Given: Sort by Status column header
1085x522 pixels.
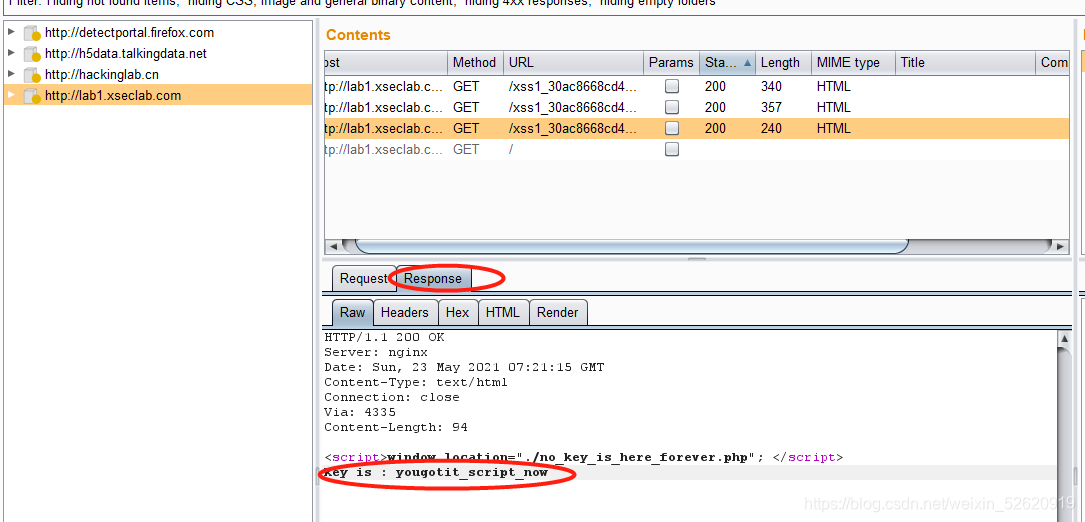Looking at the screenshot, I should 727,62.
